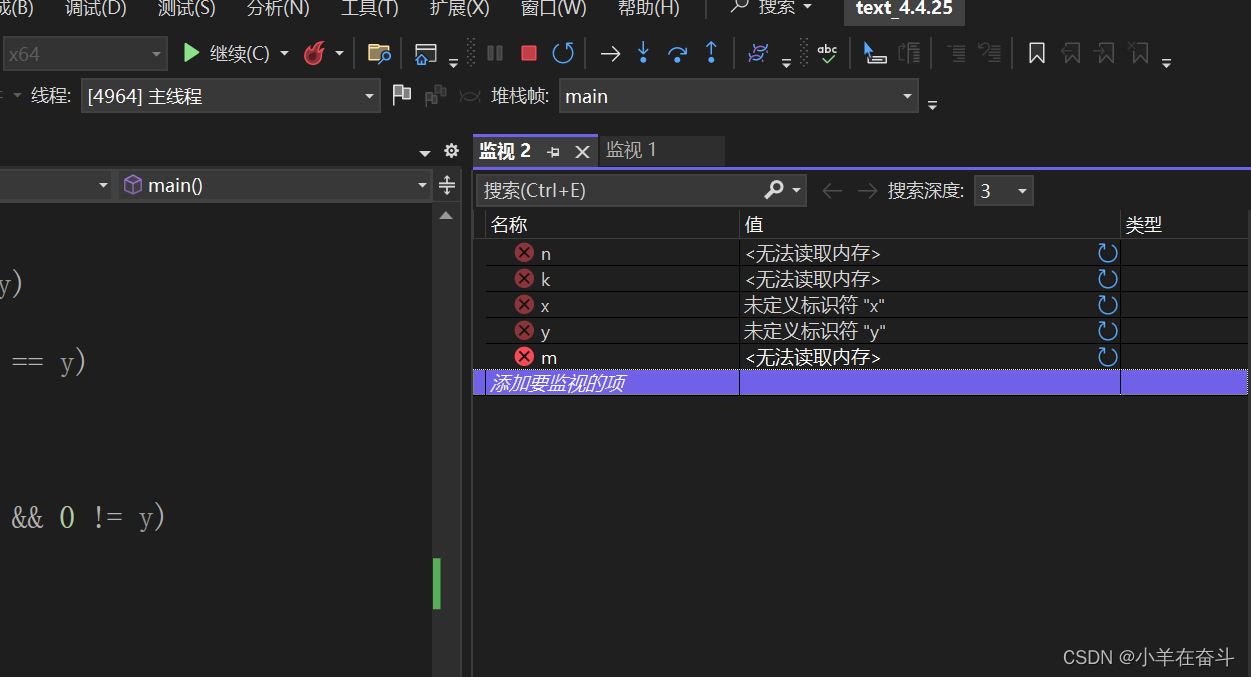Click the 类型 column header
Image resolution: width=1251 pixels, height=677 pixels.
[x=1185, y=225]
